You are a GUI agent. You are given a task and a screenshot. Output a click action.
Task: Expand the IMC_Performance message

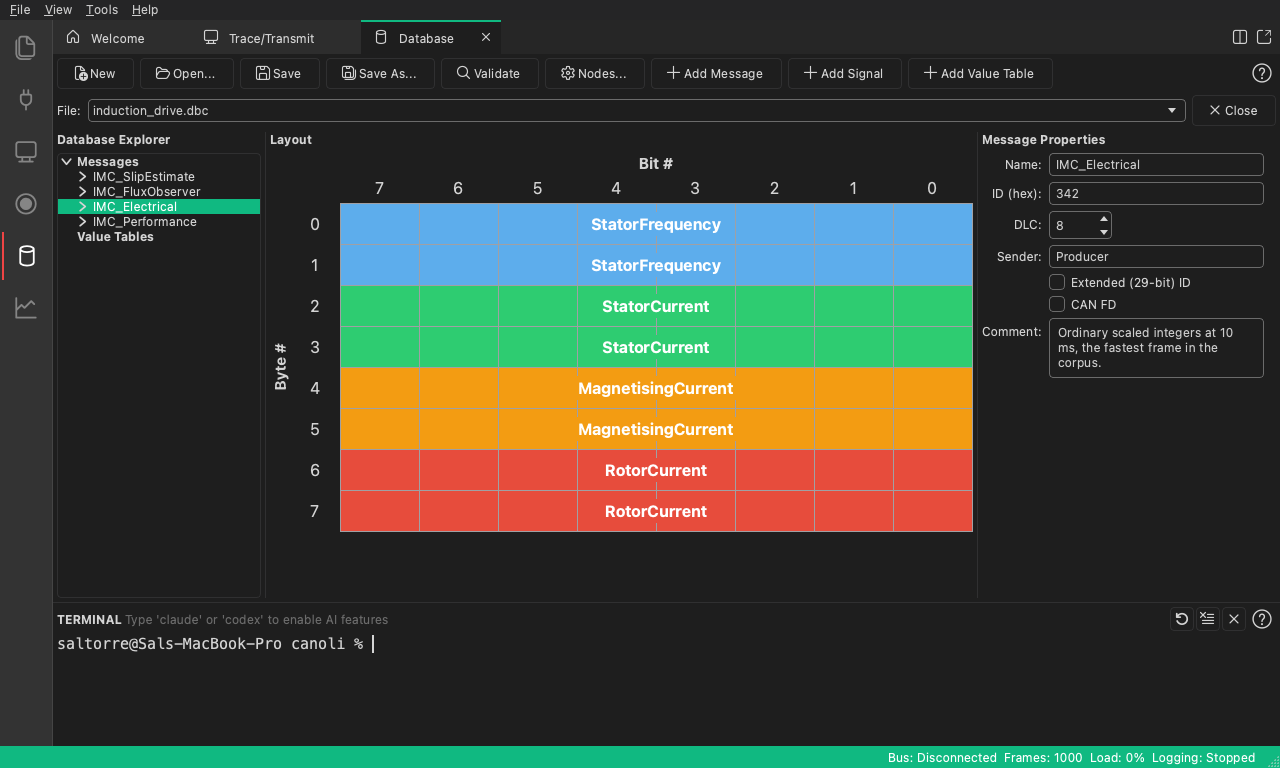83,221
